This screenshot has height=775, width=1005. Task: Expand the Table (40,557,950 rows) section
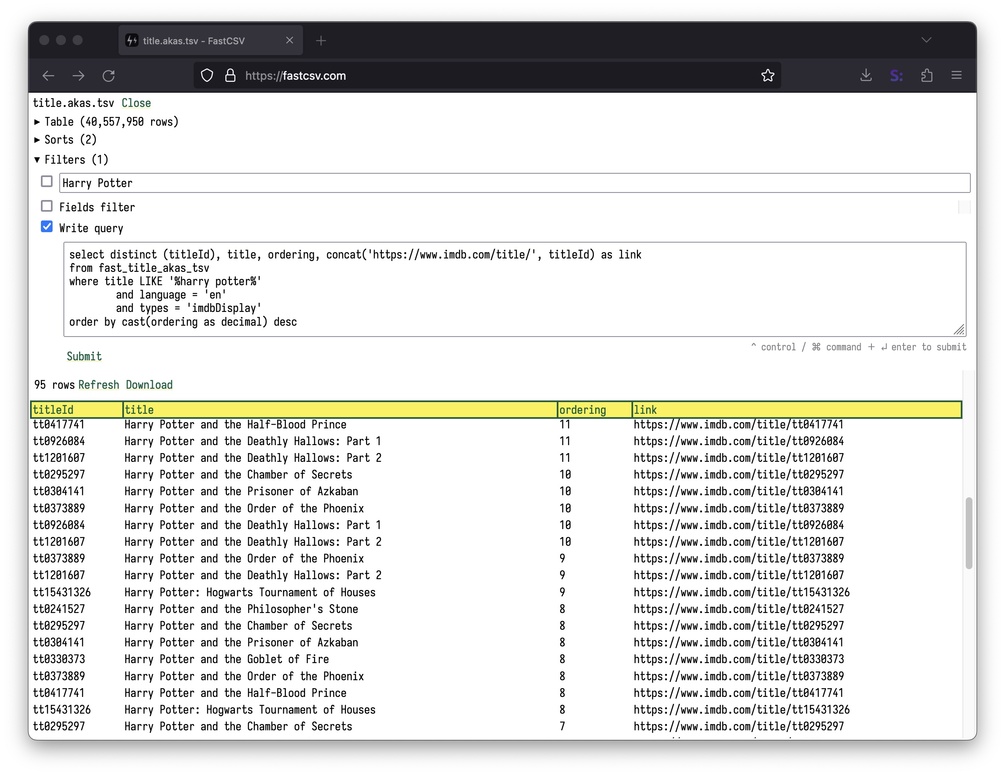tap(106, 122)
